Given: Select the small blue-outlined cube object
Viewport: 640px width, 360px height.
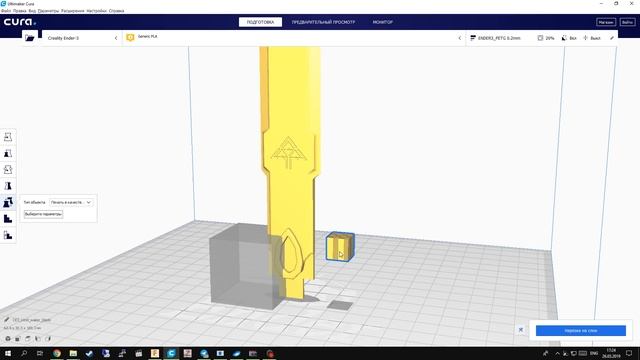Looking at the screenshot, I should pos(340,247).
